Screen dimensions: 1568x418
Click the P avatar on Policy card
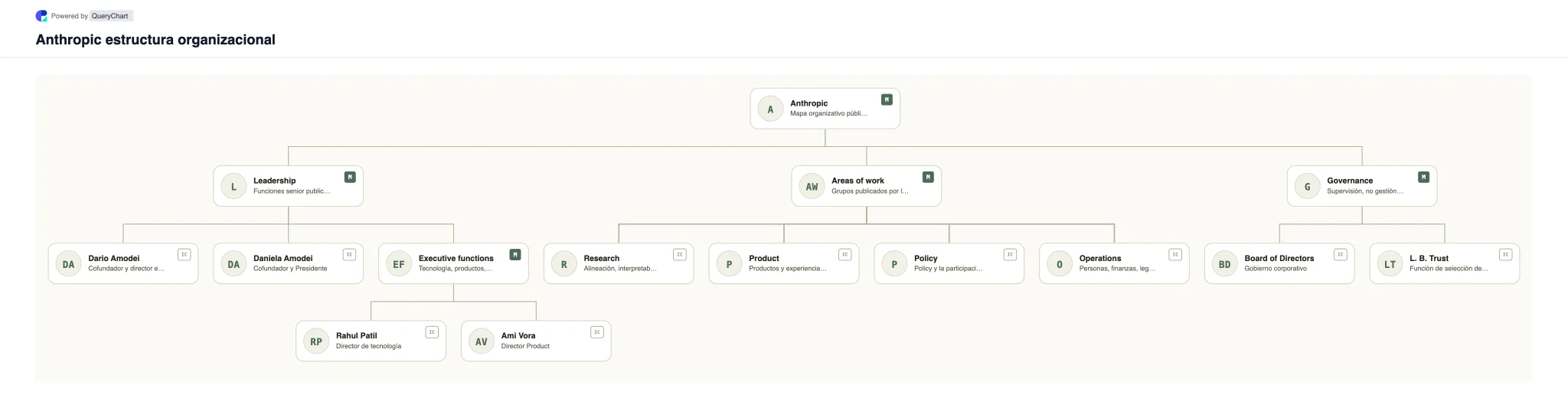tap(894, 264)
